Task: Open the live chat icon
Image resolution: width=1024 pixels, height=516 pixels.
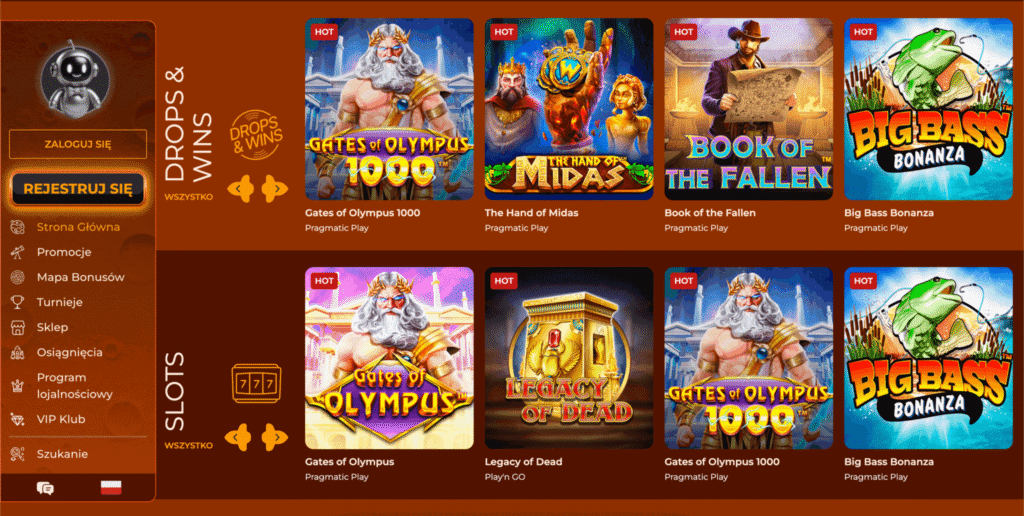Action: [x=45, y=488]
